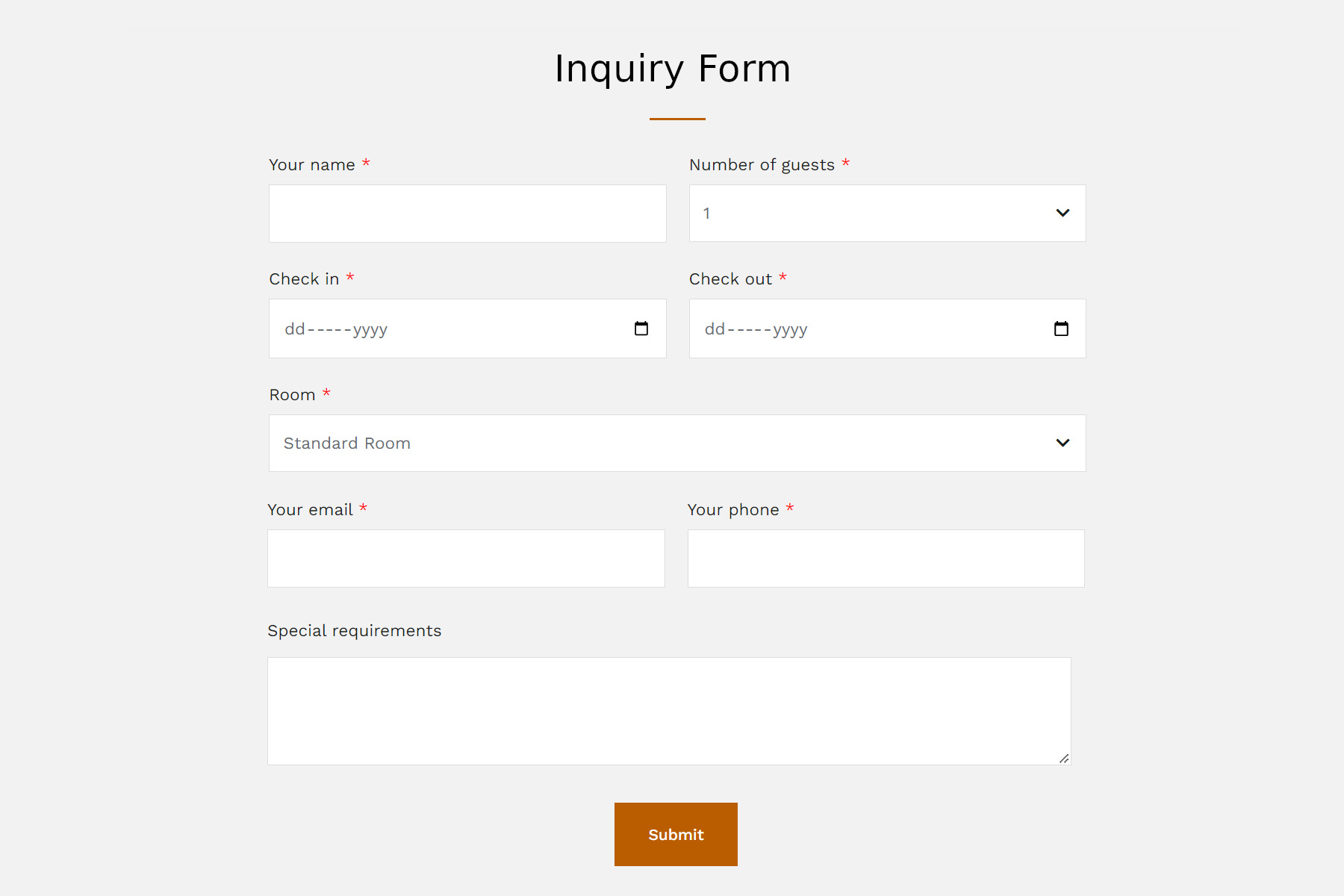
Task: Click the Check in date text area
Action: pyautogui.click(x=336, y=329)
